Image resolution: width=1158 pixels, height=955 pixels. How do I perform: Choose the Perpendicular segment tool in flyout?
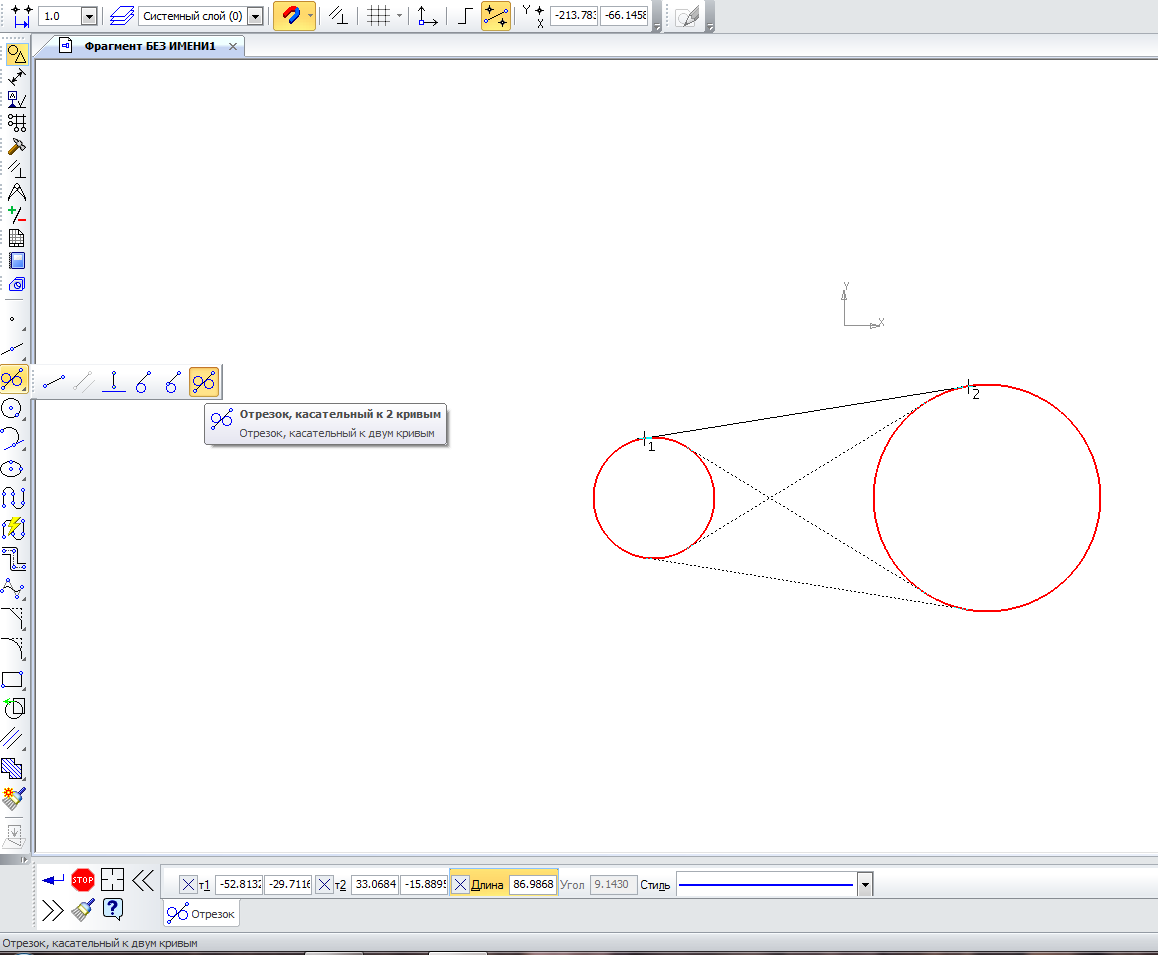[114, 382]
